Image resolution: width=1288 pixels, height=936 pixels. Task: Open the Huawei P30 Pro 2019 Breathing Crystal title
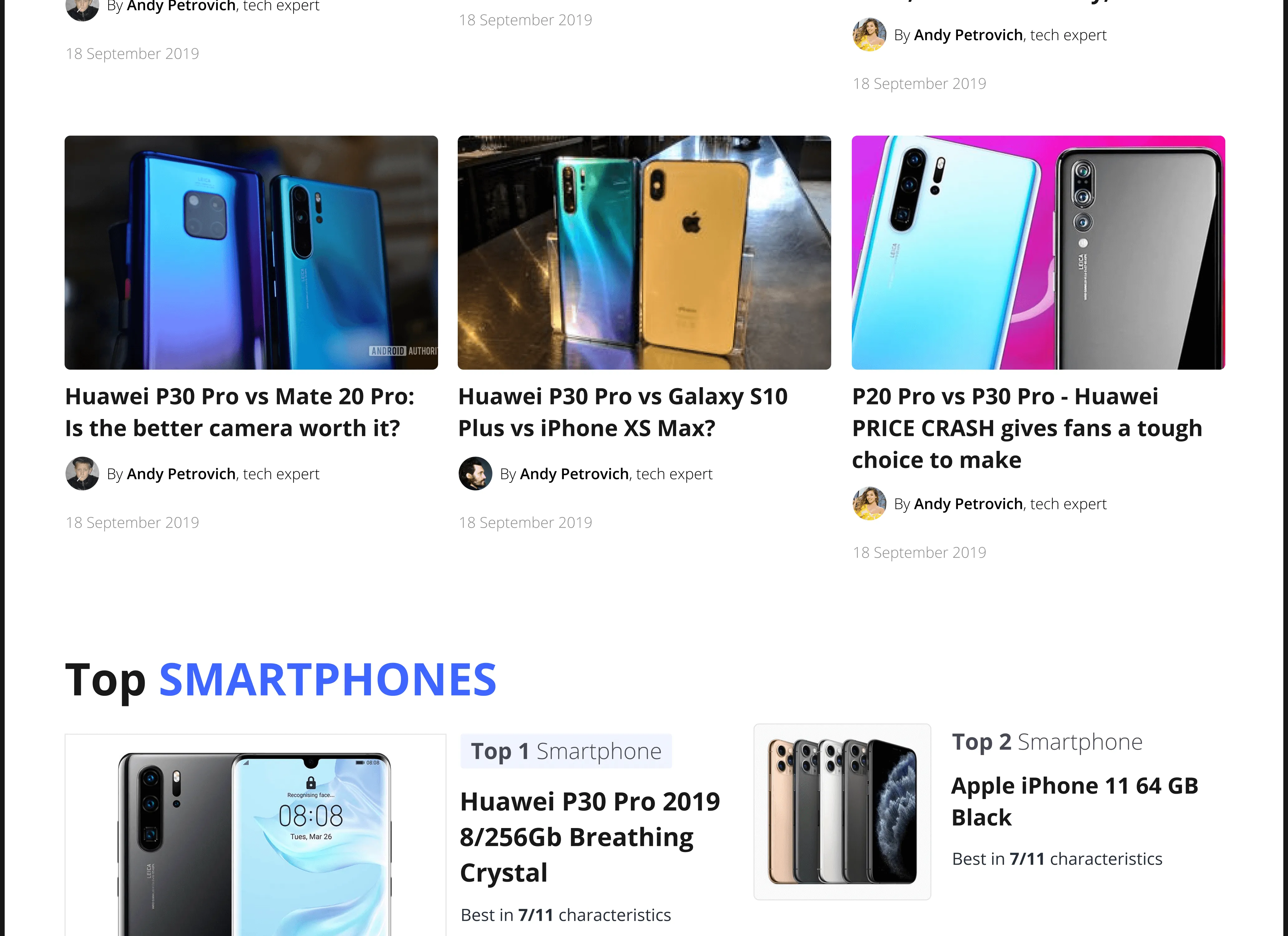point(590,836)
